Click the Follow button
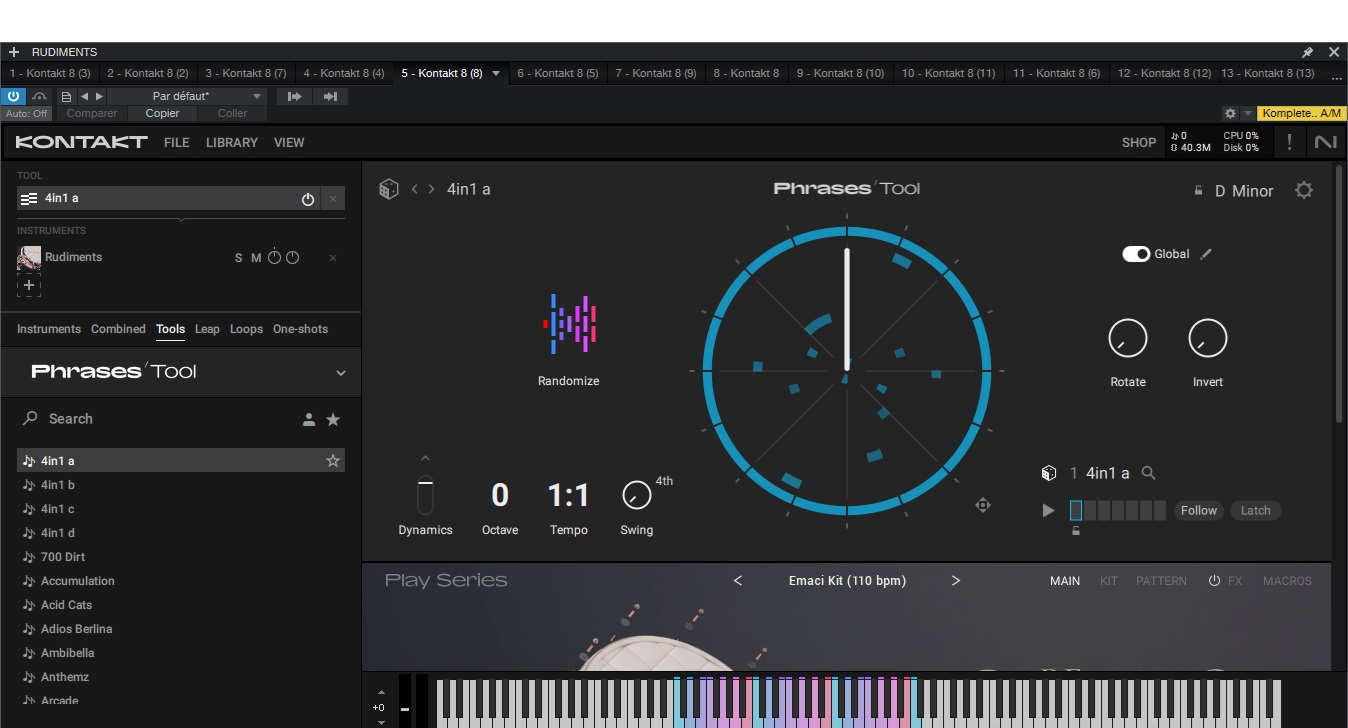1348x728 pixels. (x=1198, y=511)
